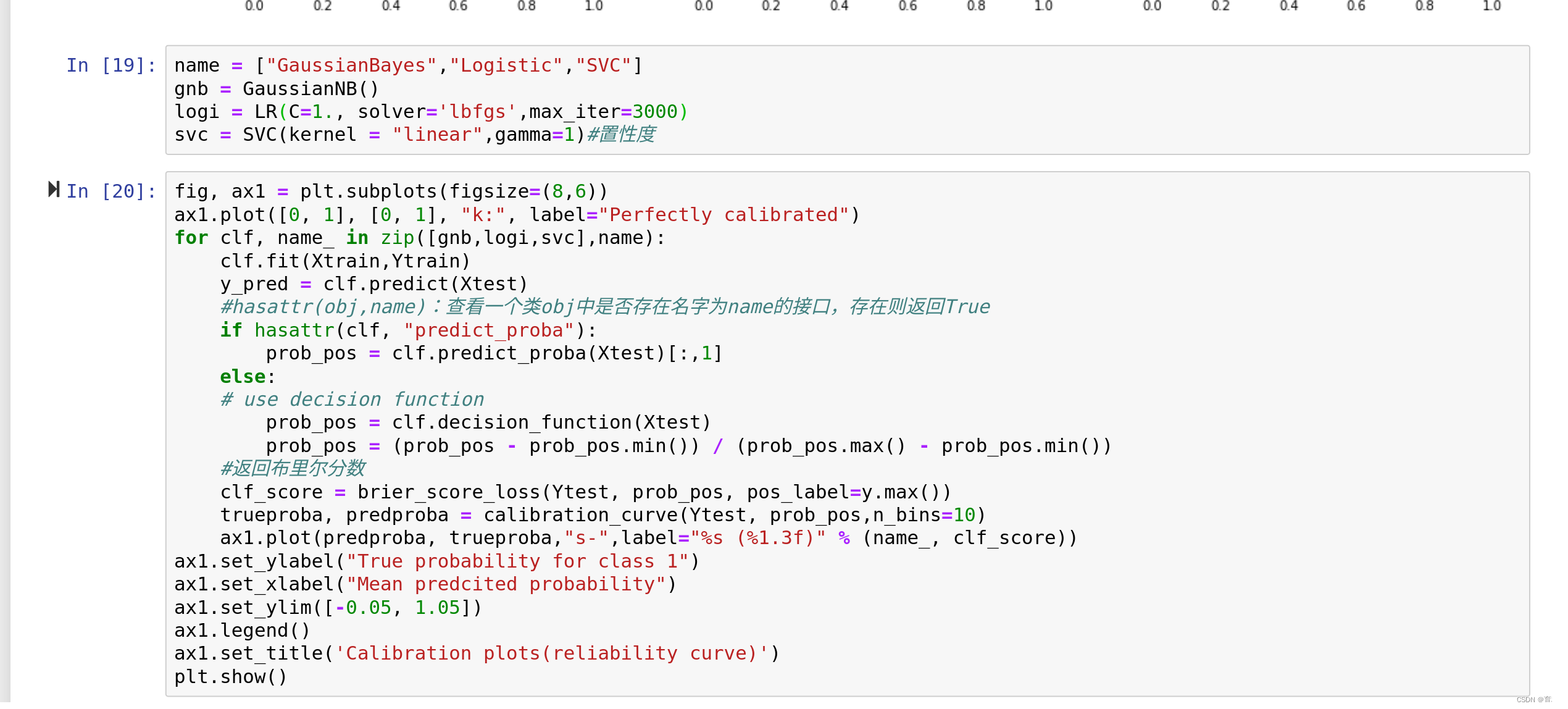Select the In [19] cell prompt
The width and height of the screenshot is (1568, 709).
(111, 65)
